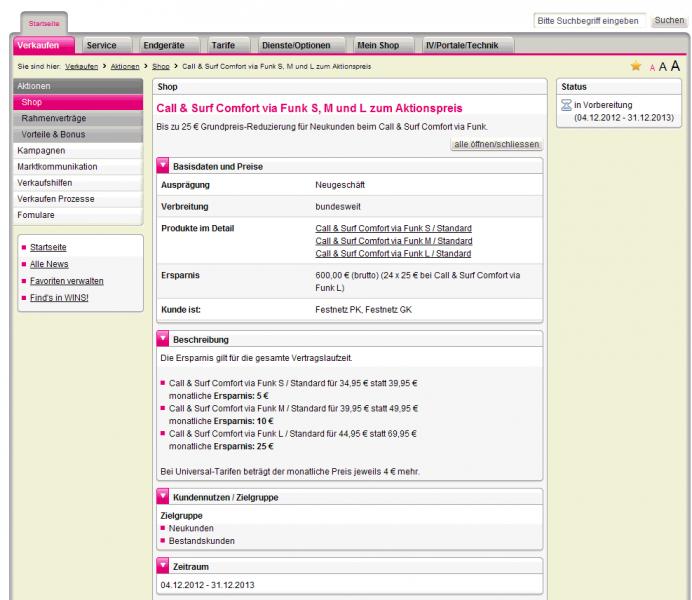Viewport: 692px width, 600px height.
Task: Switch to the Tarife tab
Action: coord(228,45)
